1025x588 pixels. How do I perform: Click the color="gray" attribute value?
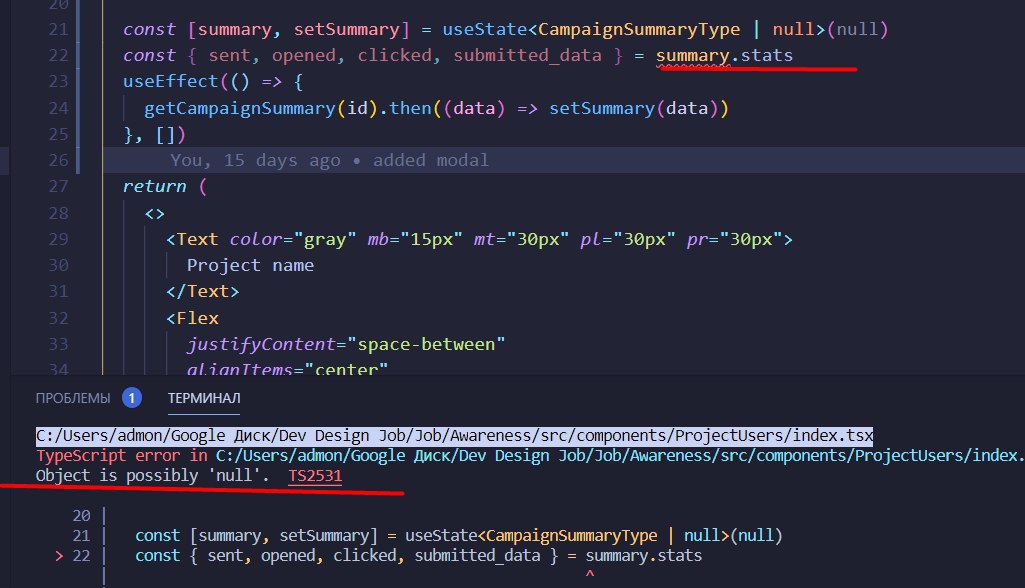tap(325, 239)
